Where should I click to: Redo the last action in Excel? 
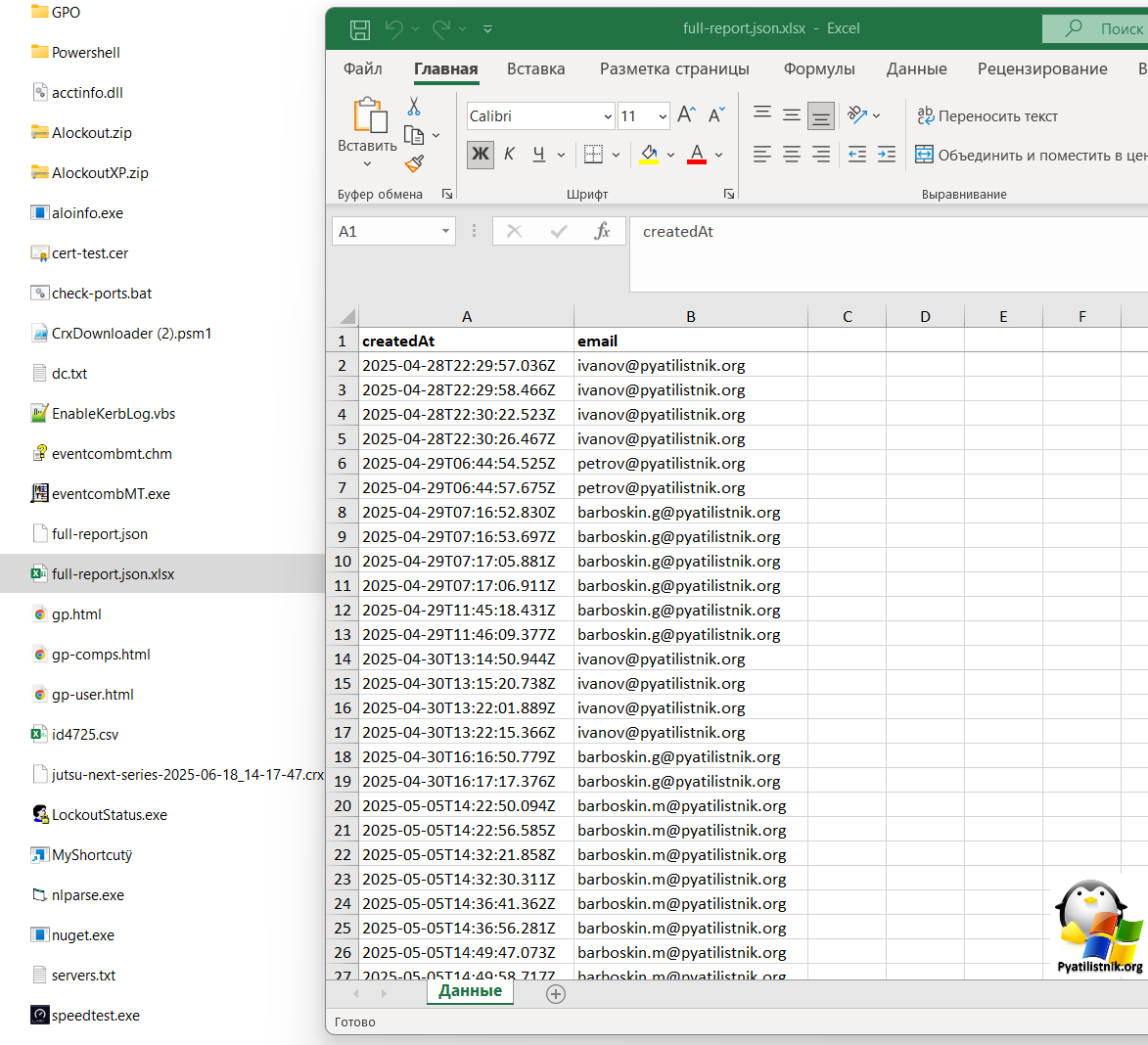(x=440, y=29)
